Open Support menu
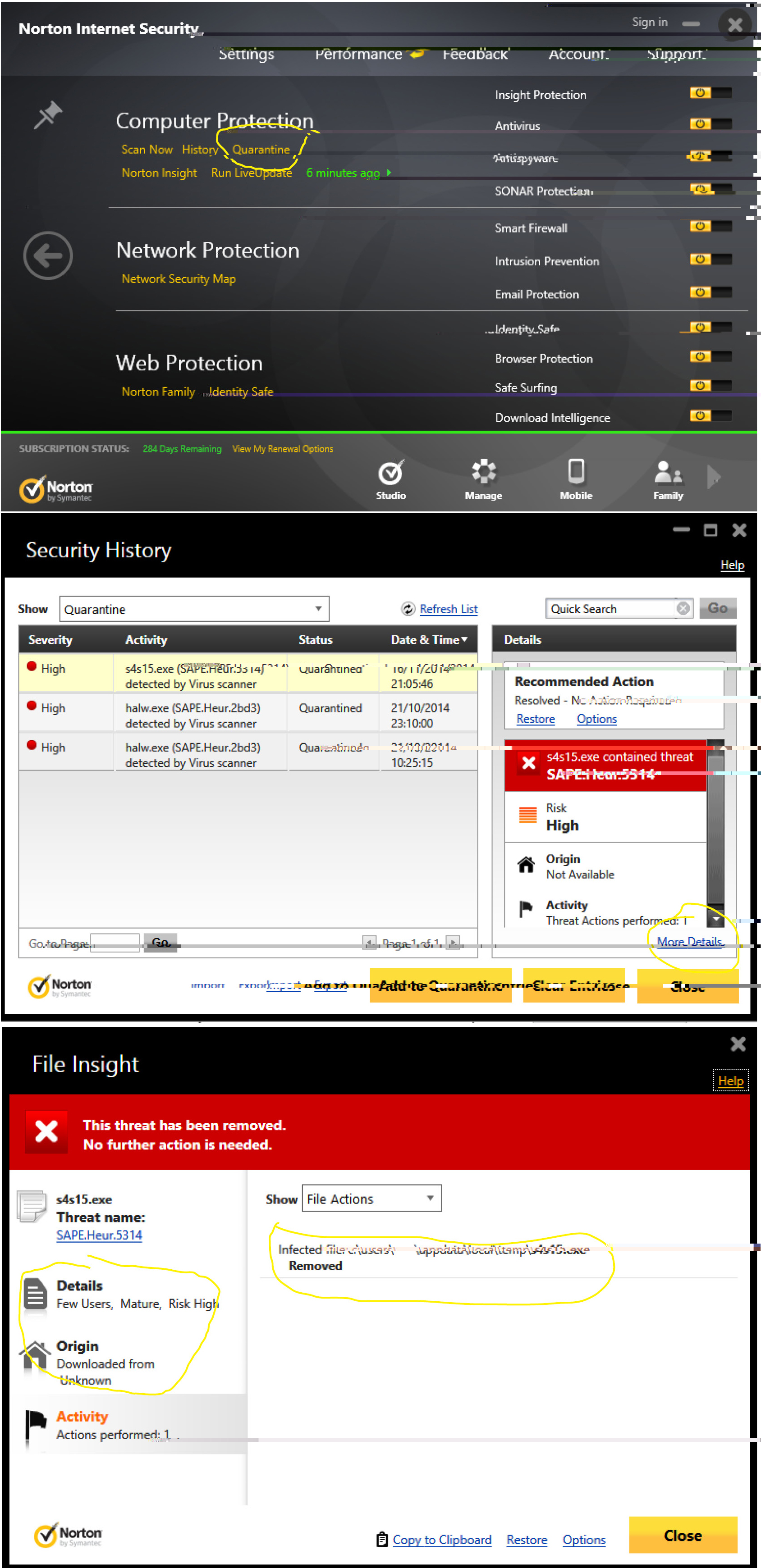Viewport: 761px width, 1568px height. (x=676, y=54)
